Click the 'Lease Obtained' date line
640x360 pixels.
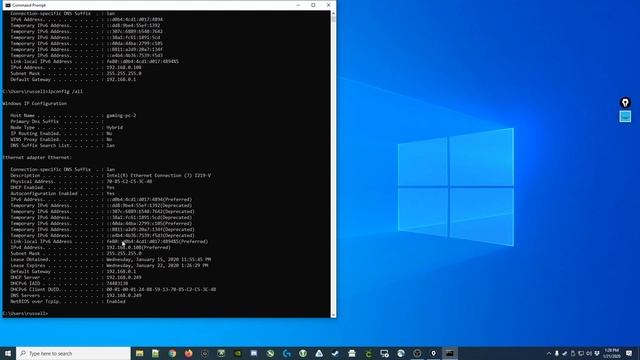(111, 260)
